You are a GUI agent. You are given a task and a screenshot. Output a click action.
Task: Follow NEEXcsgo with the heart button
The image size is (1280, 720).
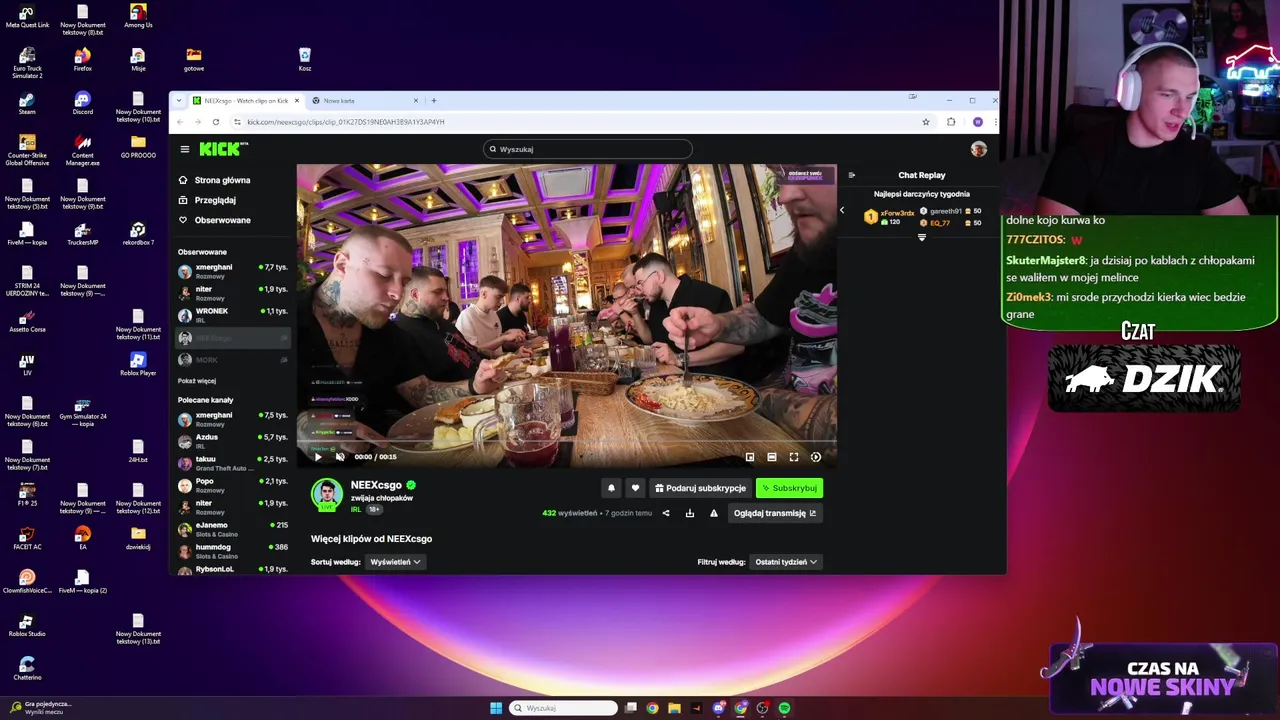click(x=635, y=488)
